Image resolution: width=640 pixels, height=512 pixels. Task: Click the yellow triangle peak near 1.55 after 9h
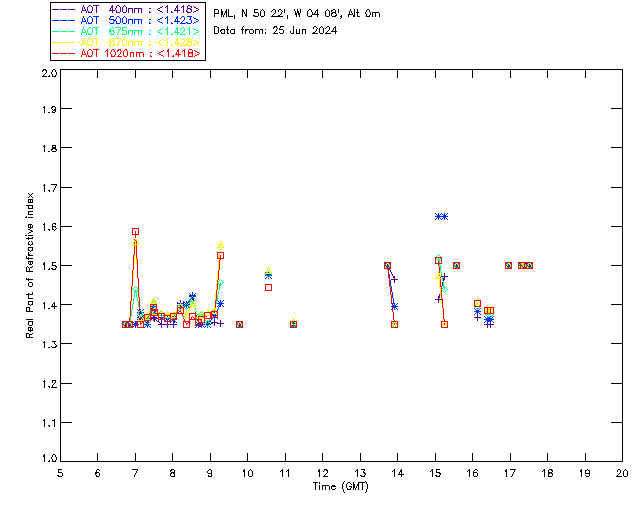pos(220,245)
